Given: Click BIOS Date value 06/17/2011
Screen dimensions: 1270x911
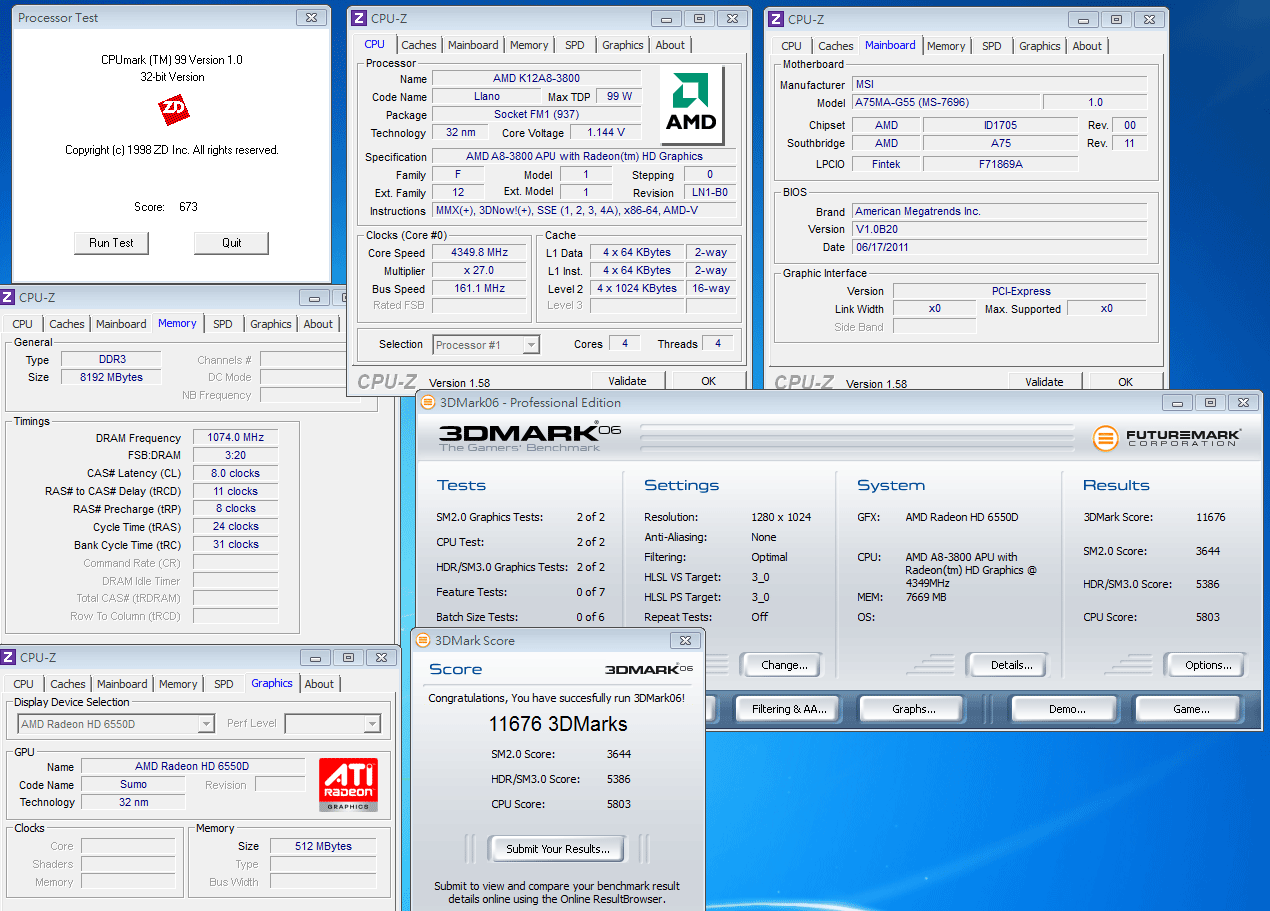Looking at the screenshot, I should tap(998, 247).
